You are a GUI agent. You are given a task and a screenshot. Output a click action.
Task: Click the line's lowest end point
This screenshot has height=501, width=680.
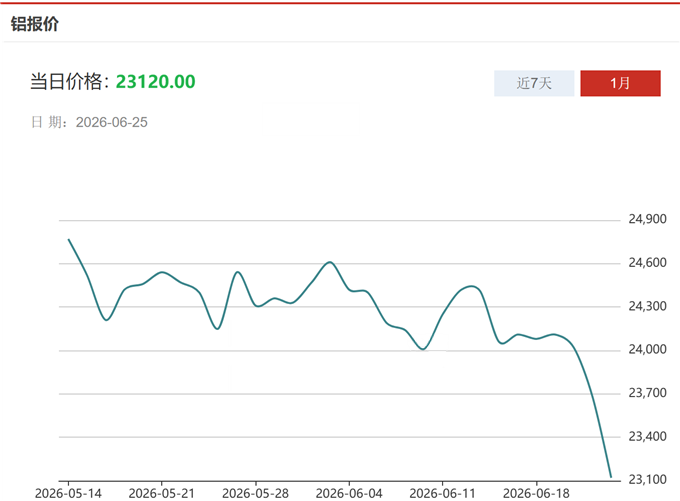click(x=611, y=477)
